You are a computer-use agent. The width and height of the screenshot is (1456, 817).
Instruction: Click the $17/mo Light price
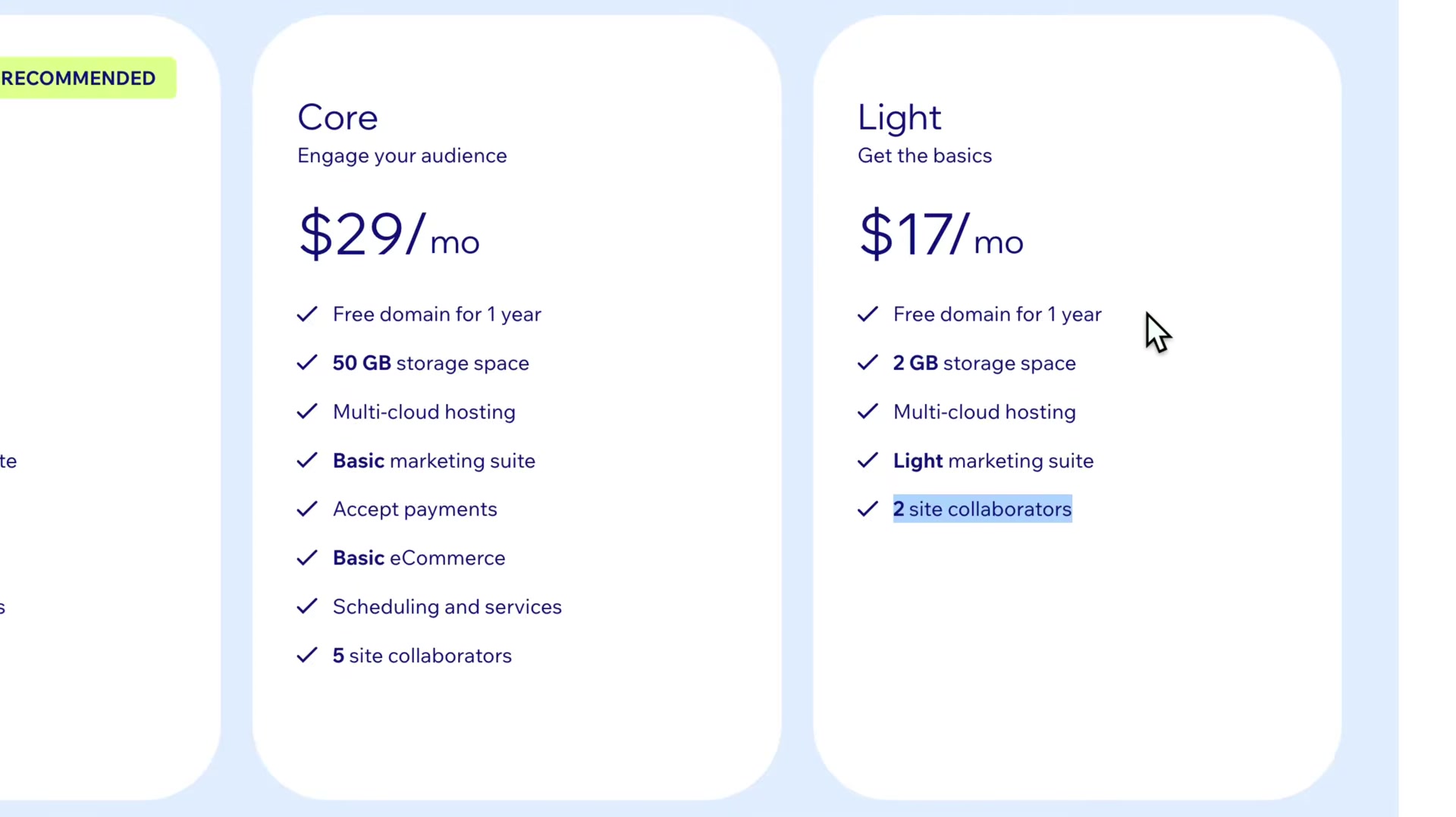coord(941,234)
